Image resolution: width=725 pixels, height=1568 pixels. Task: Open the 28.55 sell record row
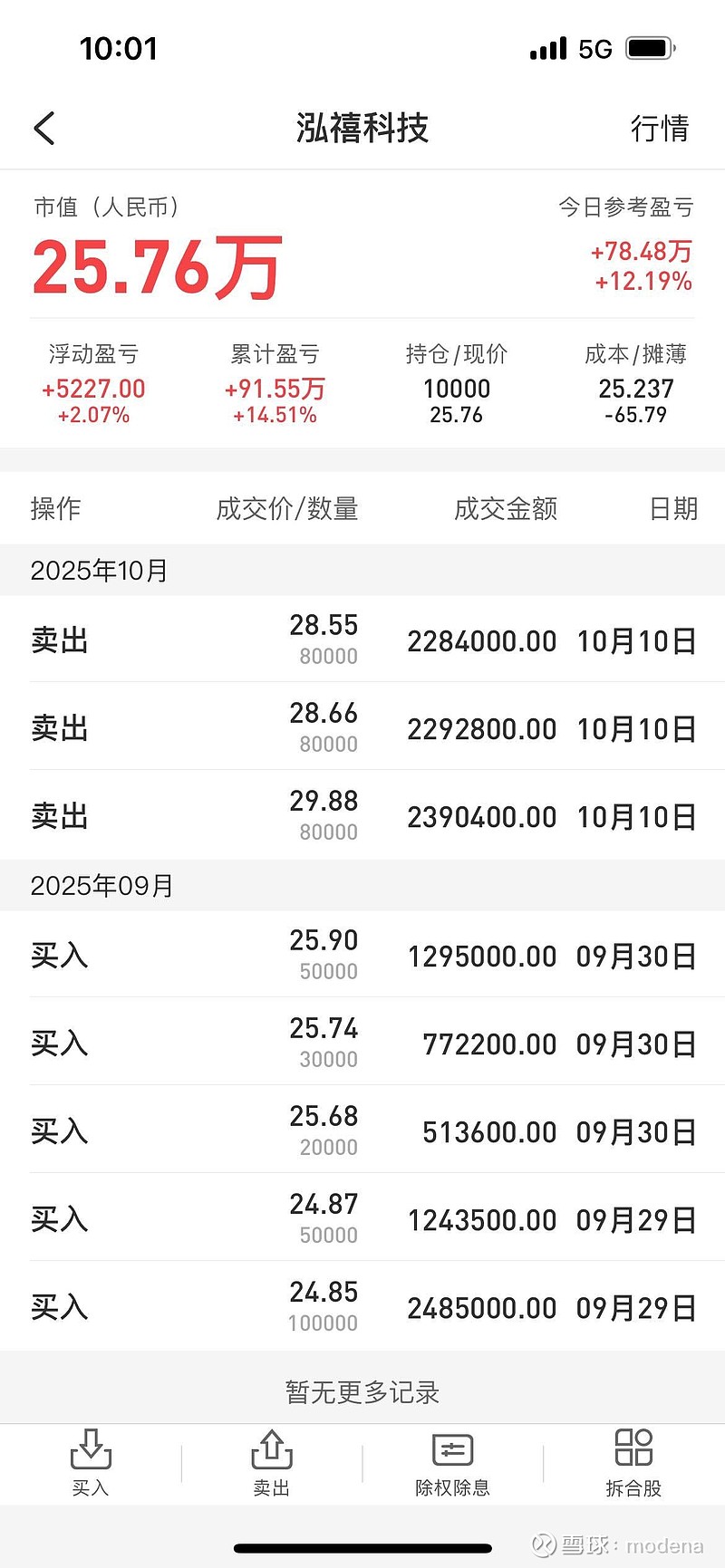[362, 640]
